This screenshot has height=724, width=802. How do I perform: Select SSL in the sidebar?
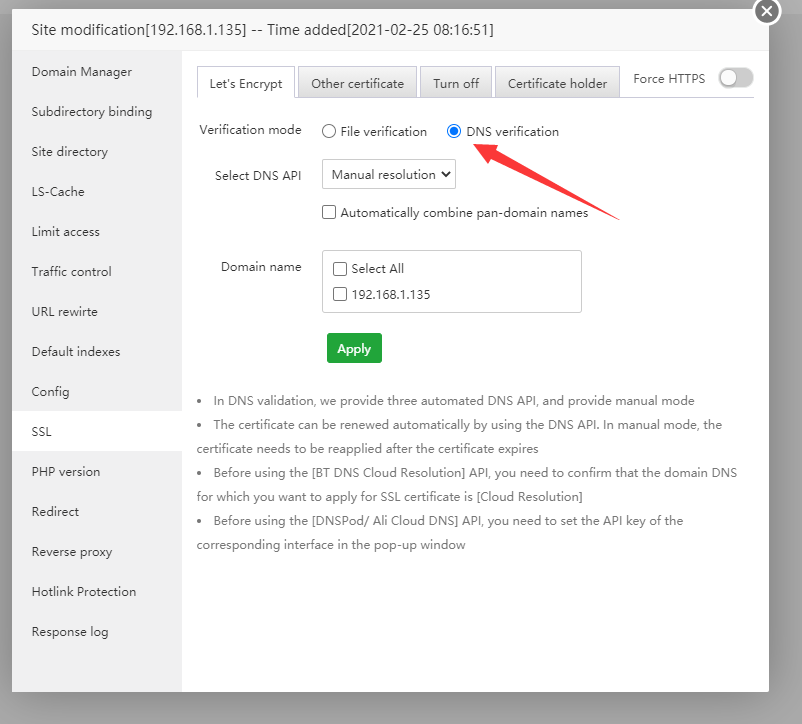click(97, 432)
